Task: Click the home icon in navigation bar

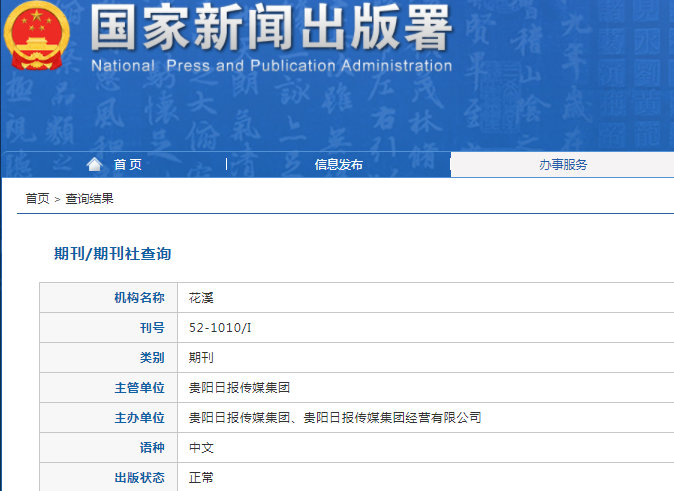Action: pos(95,164)
